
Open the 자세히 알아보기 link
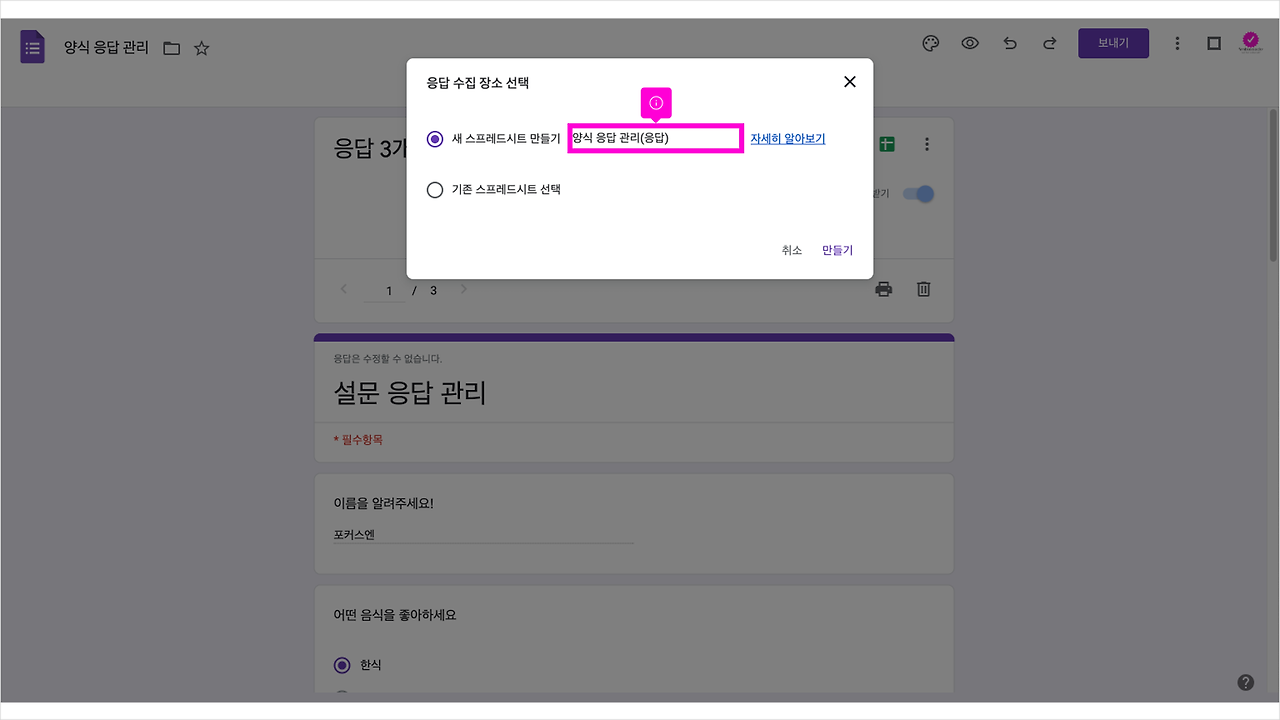tap(787, 137)
